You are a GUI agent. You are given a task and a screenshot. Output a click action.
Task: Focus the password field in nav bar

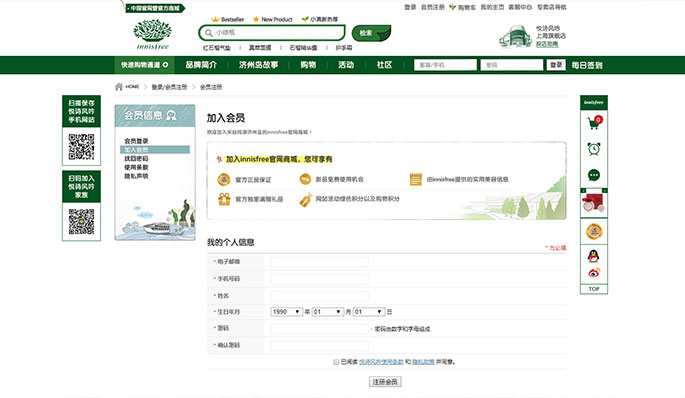(x=512, y=65)
